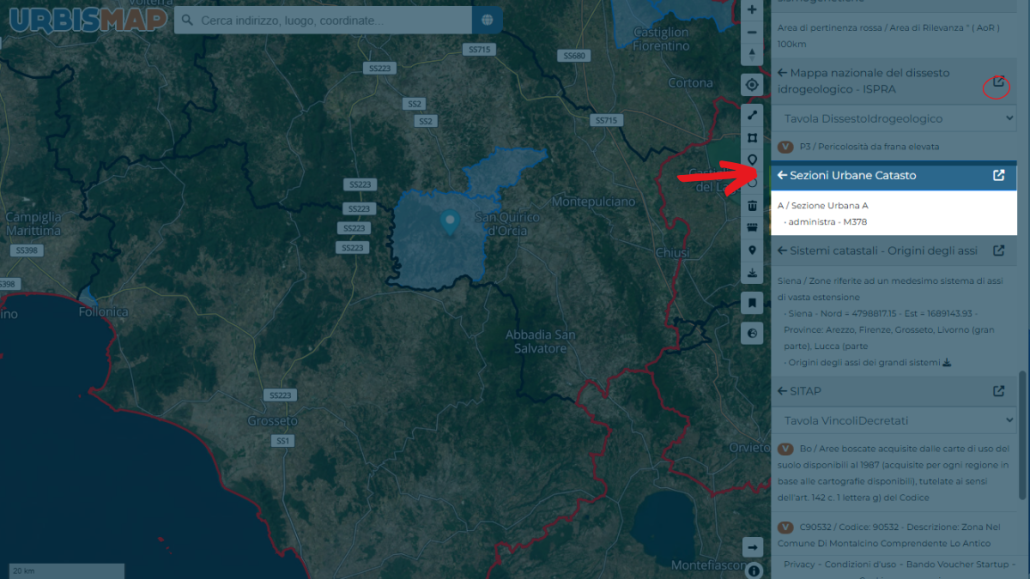Go back from the SITAP section header
1030x579 pixels.
coord(782,391)
